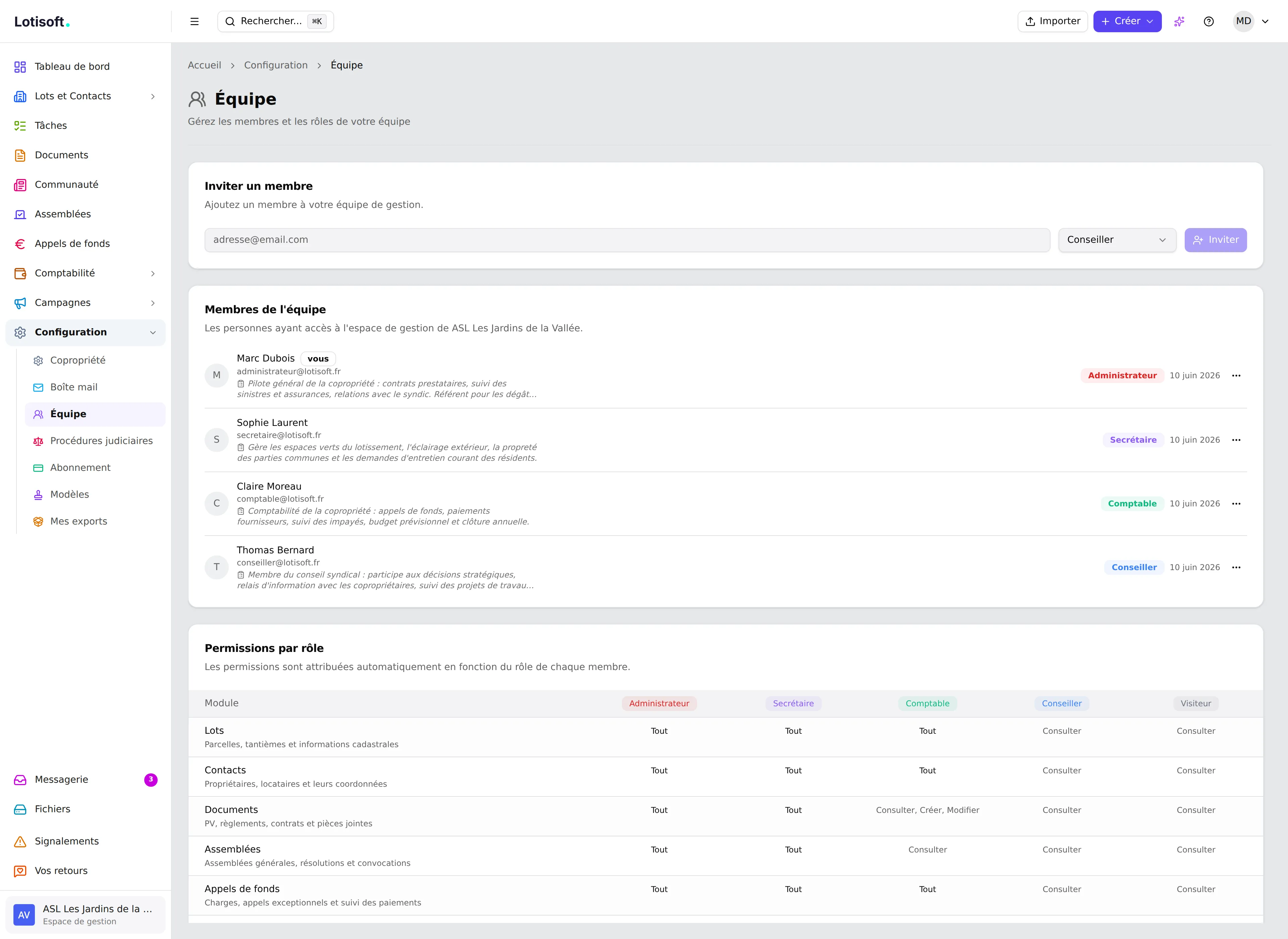Click the Comptable column header in permissions
This screenshot has height=939, width=1288.
(927, 704)
